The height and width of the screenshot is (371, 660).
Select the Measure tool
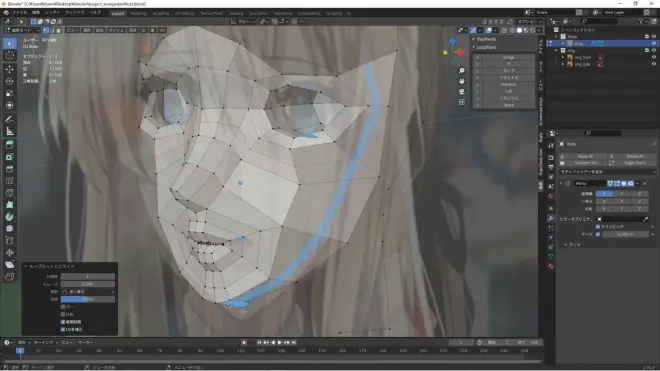(x=10, y=132)
